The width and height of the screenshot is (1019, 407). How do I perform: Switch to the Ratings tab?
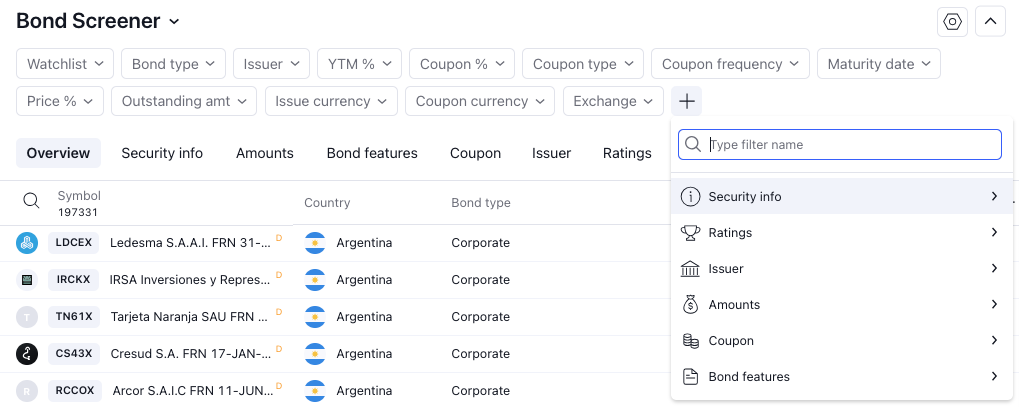coord(627,153)
